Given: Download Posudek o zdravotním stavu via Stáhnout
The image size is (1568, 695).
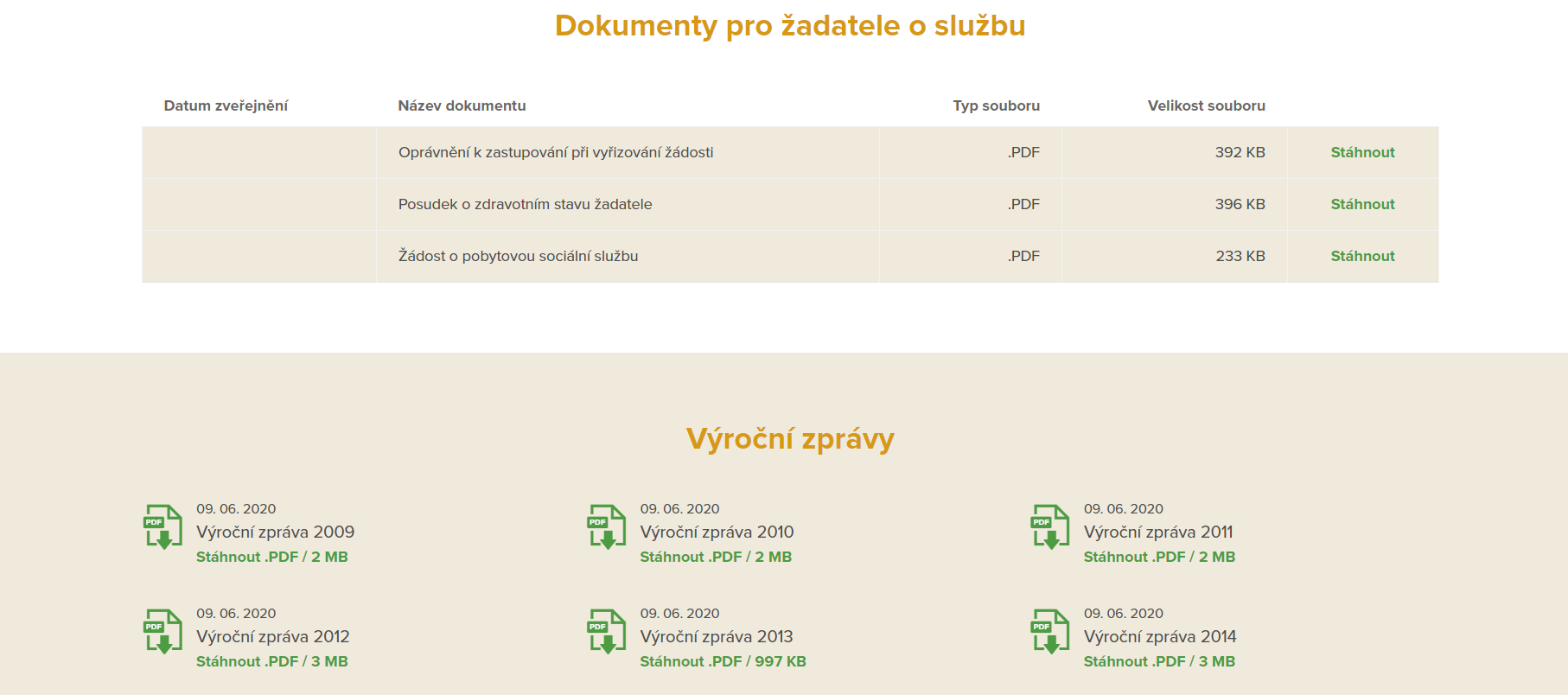Looking at the screenshot, I should click(1362, 204).
